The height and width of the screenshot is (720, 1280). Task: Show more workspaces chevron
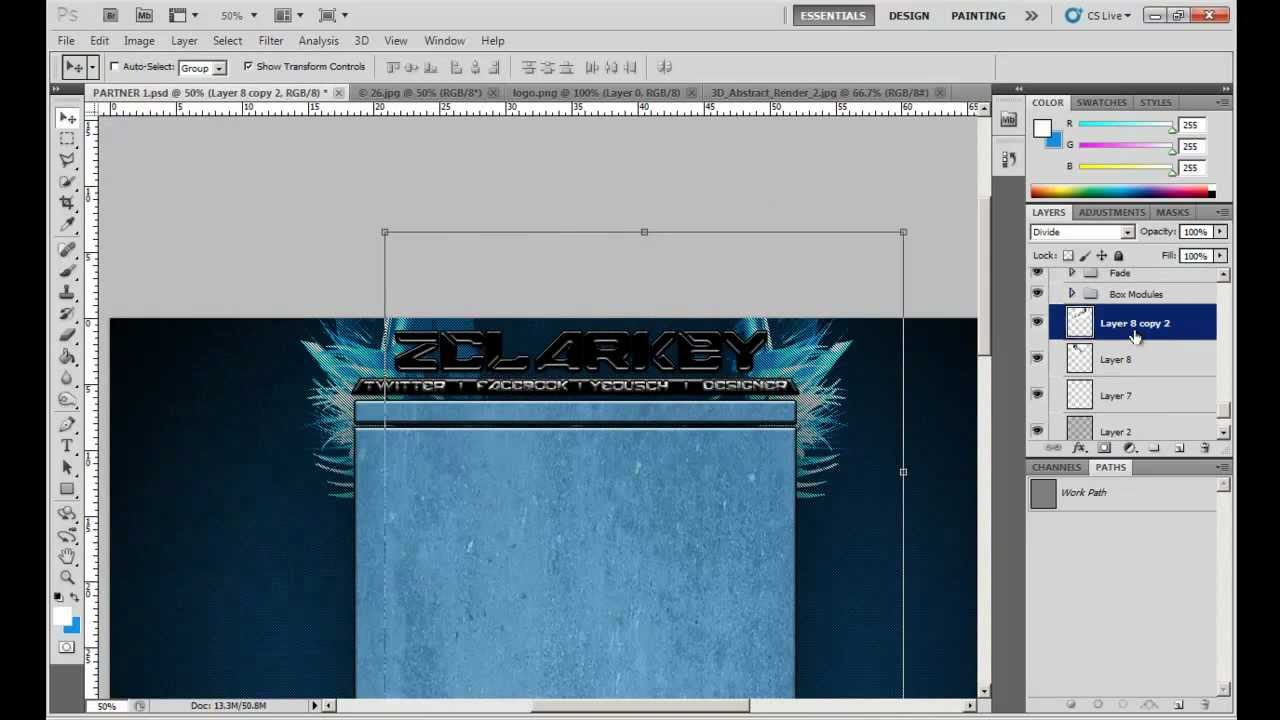[x=1031, y=15]
